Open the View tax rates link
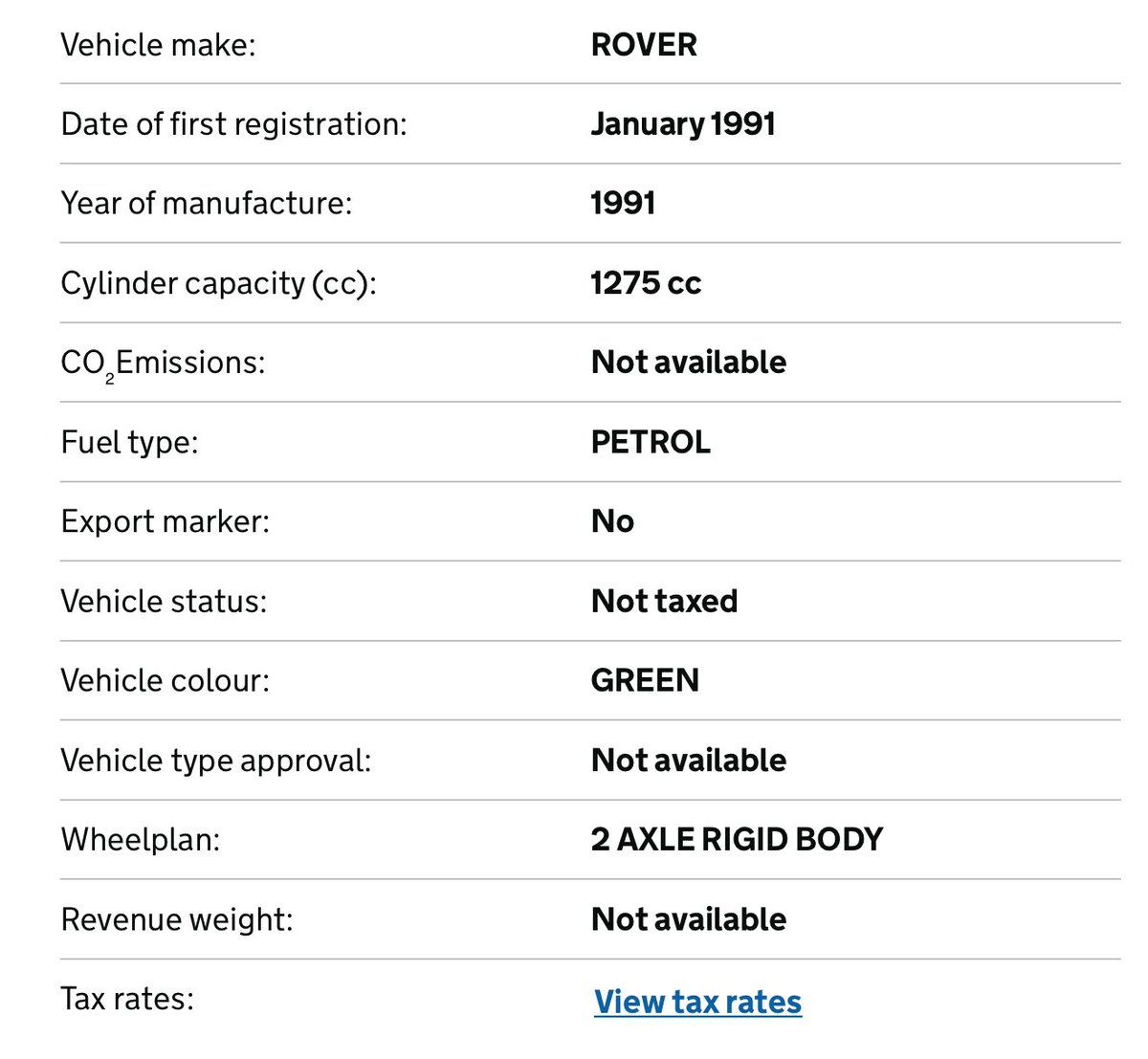 697,1002
